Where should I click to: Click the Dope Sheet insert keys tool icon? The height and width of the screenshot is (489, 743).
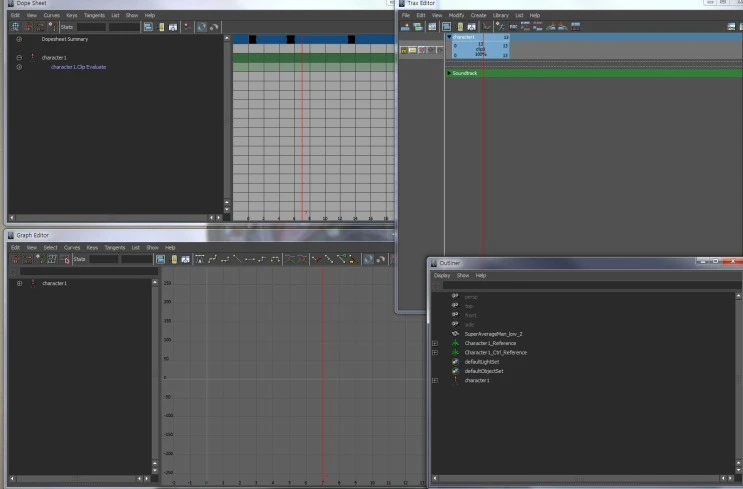[40, 27]
